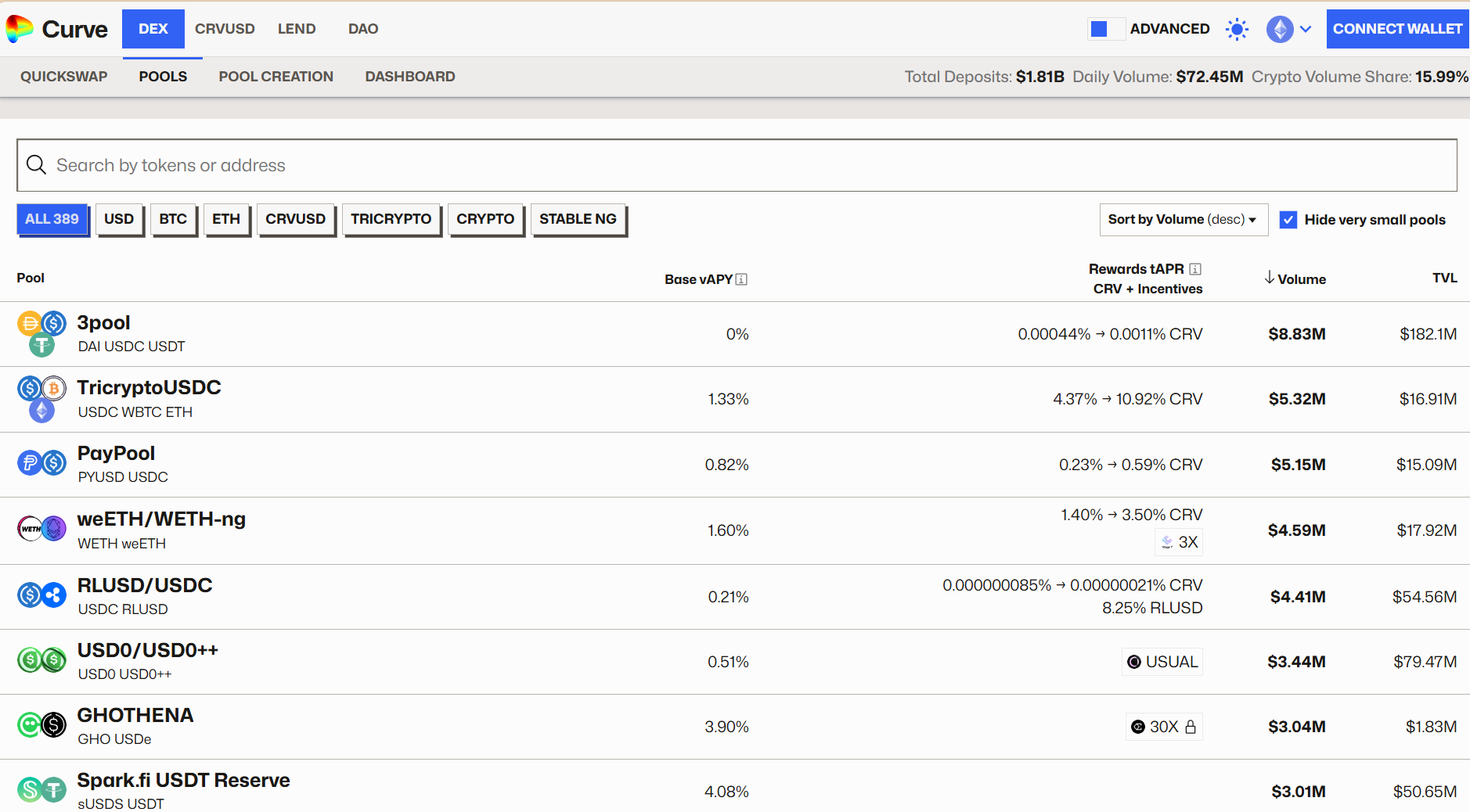Screen dimensions: 1470x812
Task: Click the $182.1M TVL value
Action: click(1428, 334)
